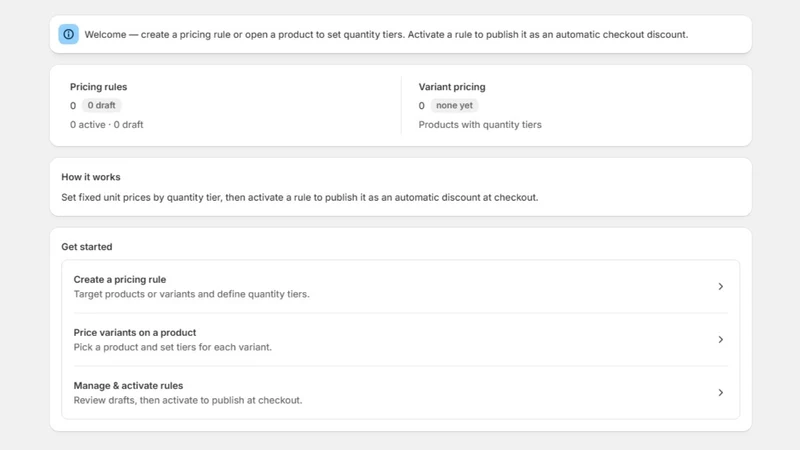Click the Set fixed unit prices explanation text
Image resolution: width=800 pixels, height=450 pixels.
[299, 197]
